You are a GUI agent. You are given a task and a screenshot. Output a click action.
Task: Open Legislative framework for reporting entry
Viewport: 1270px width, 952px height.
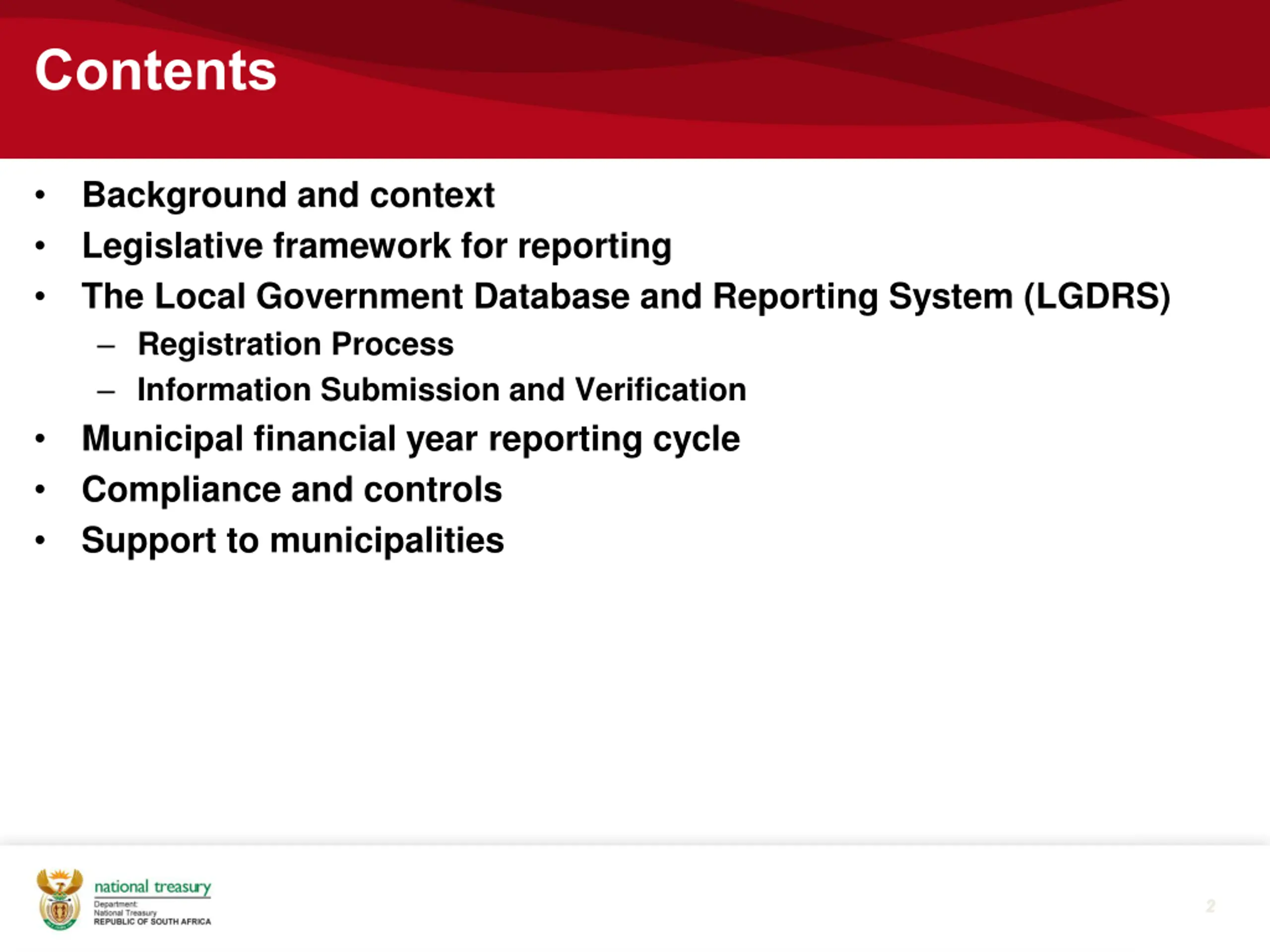click(x=377, y=246)
